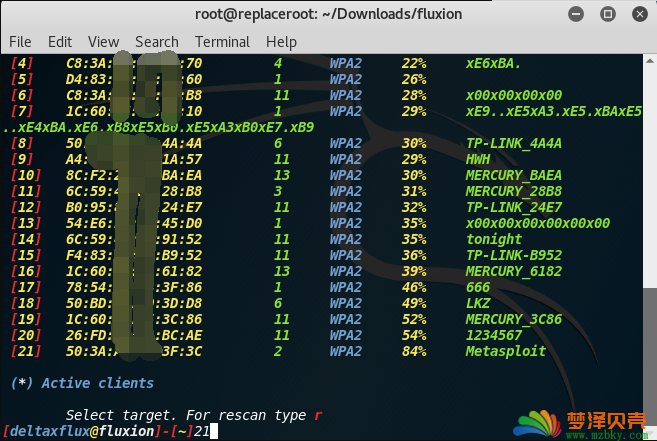Maximize the terminal window
Screen dimensions: 657x441
608,14
